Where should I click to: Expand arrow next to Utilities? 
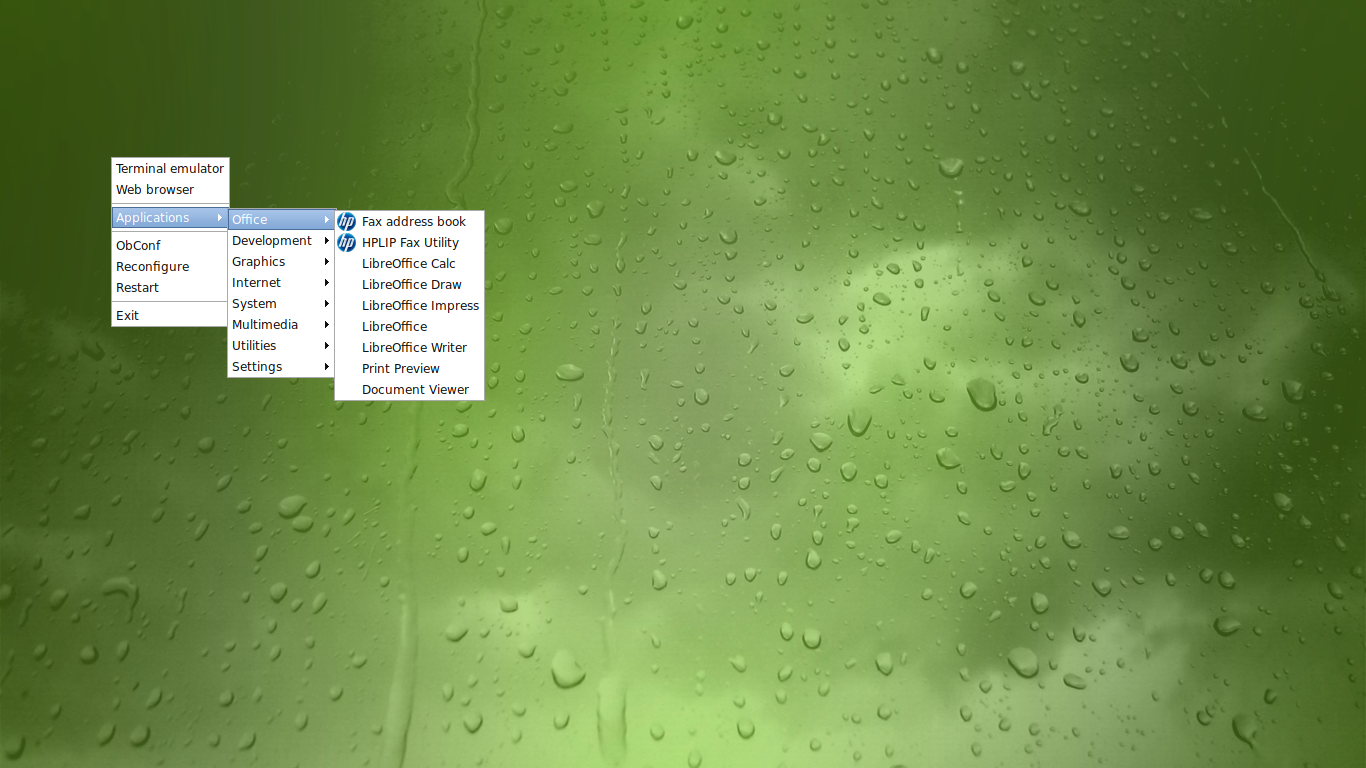point(326,346)
